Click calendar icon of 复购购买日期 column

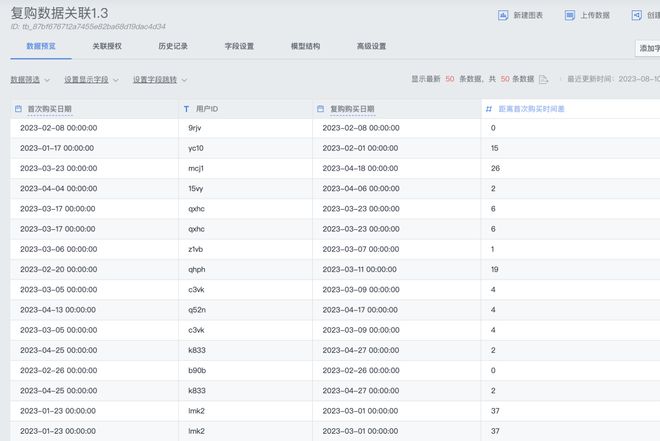[x=321, y=108]
